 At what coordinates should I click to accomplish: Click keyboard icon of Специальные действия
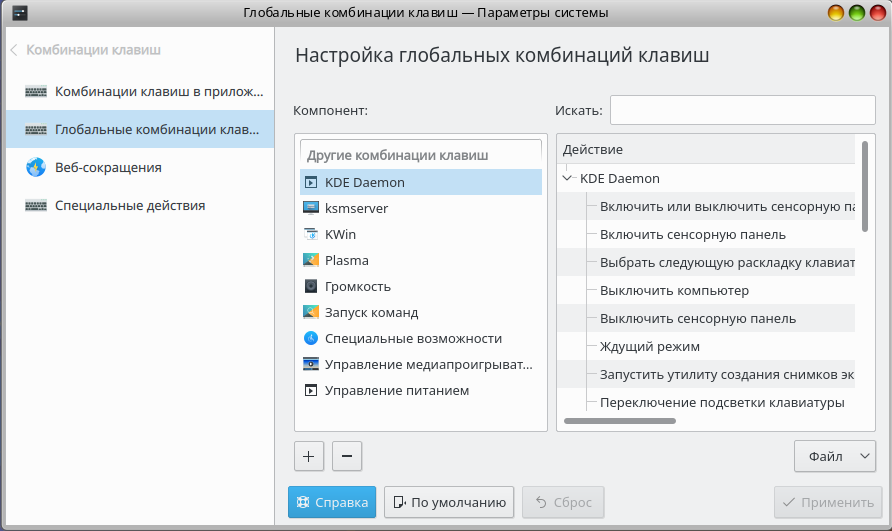[36, 205]
